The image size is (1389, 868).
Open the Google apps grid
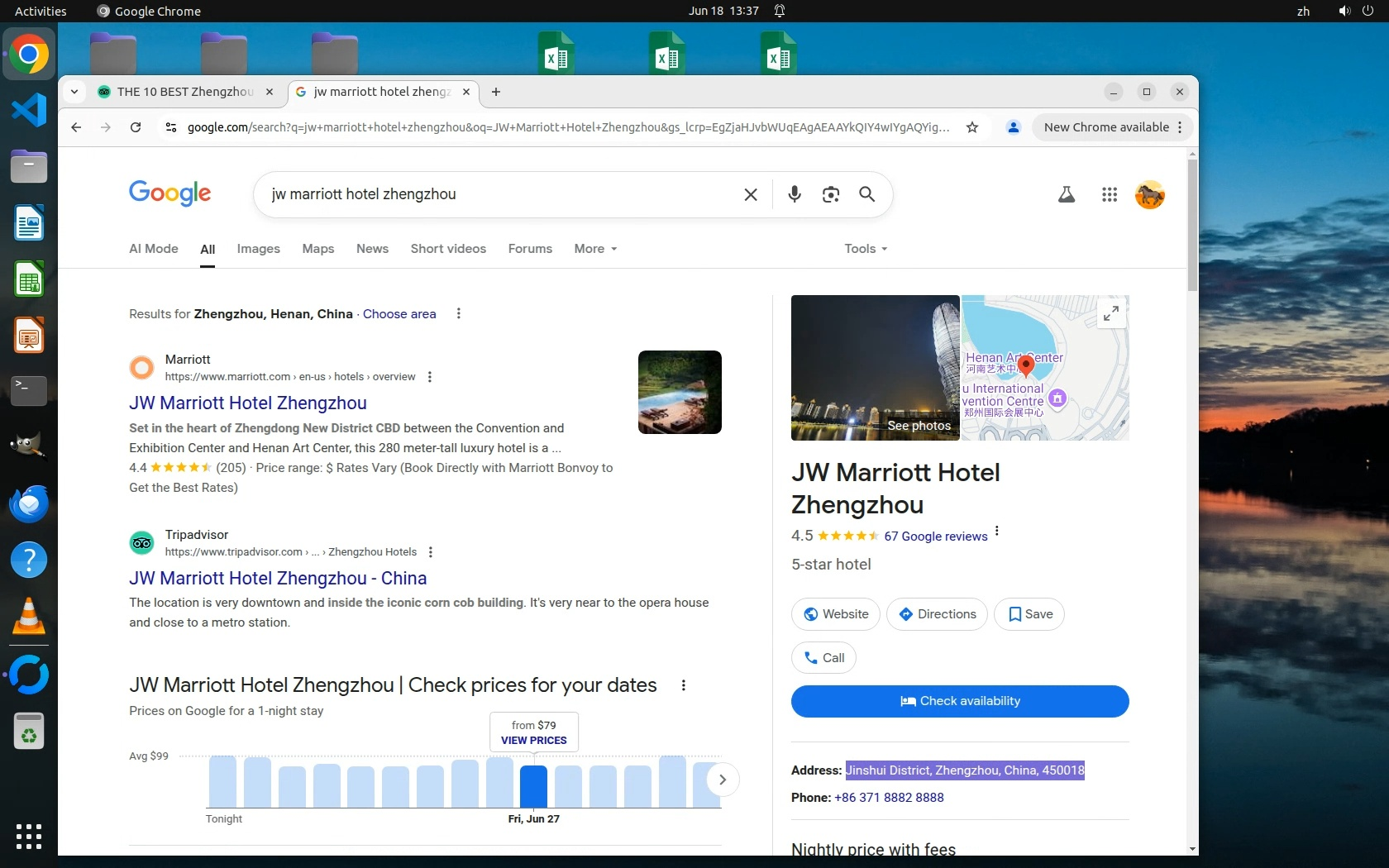(1109, 194)
